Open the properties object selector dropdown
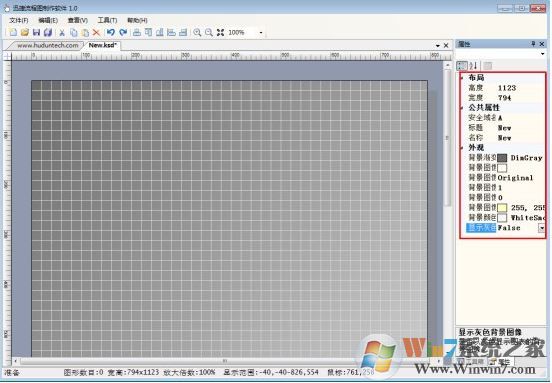552x383 pixels. (542, 54)
